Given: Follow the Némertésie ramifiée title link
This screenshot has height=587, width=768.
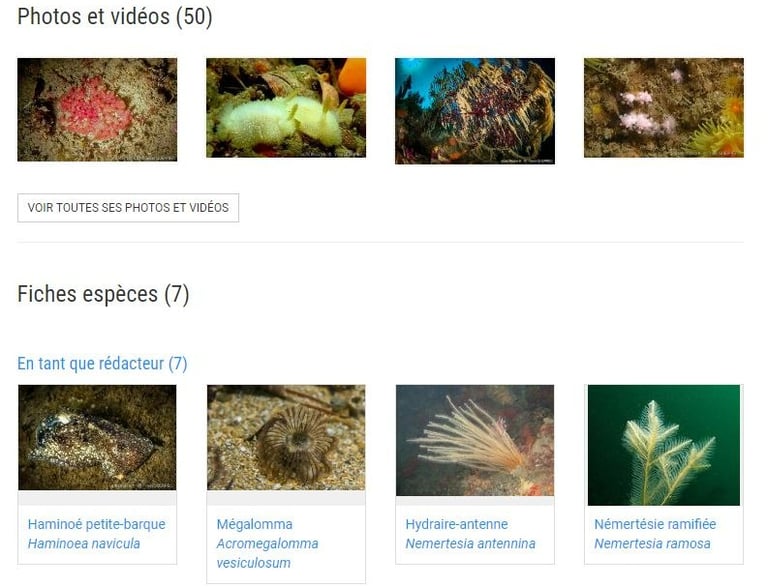Looking at the screenshot, I should 655,524.
